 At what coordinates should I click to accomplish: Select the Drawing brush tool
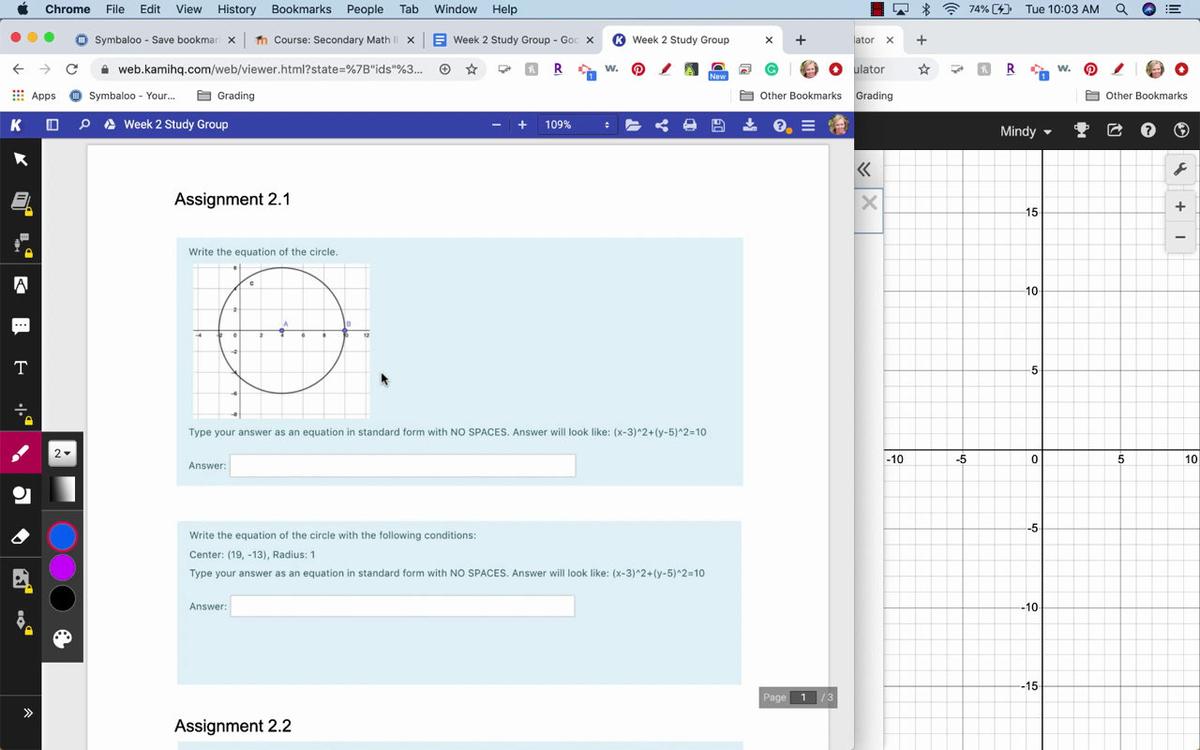click(20, 453)
